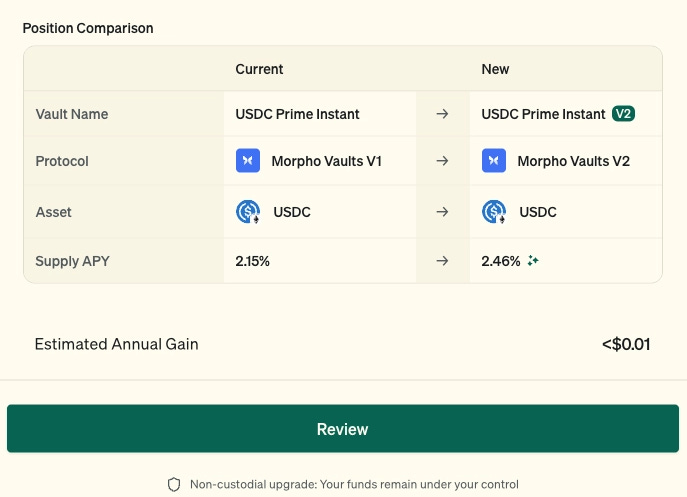Screen dimensions: 687x497
Task: Click the arrow in the Asset row
Action: coord(442,212)
